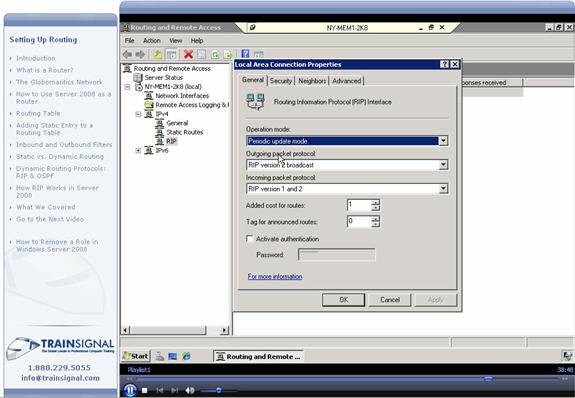Click the Up one level toolbar icon
The image size is (575, 398).
(x=158, y=55)
